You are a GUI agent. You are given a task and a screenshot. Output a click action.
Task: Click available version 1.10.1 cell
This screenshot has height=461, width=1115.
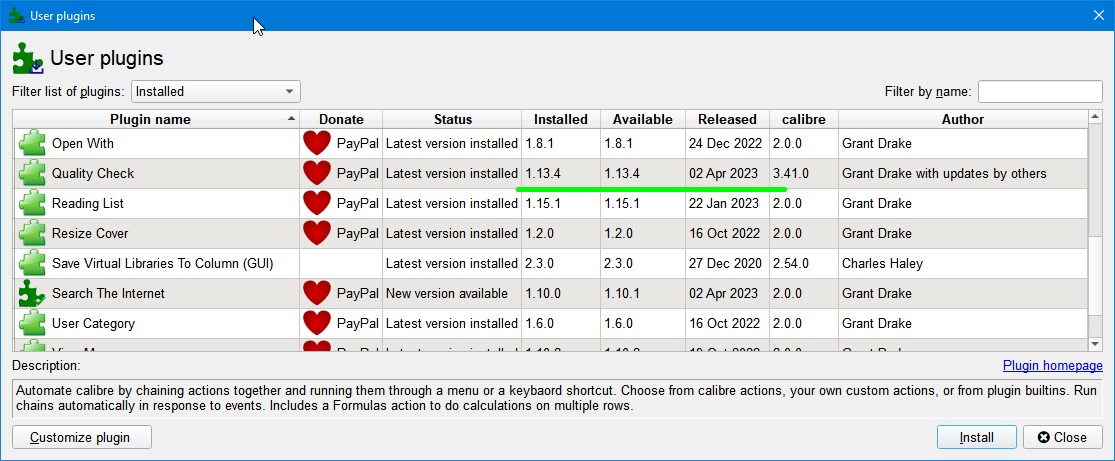click(643, 293)
